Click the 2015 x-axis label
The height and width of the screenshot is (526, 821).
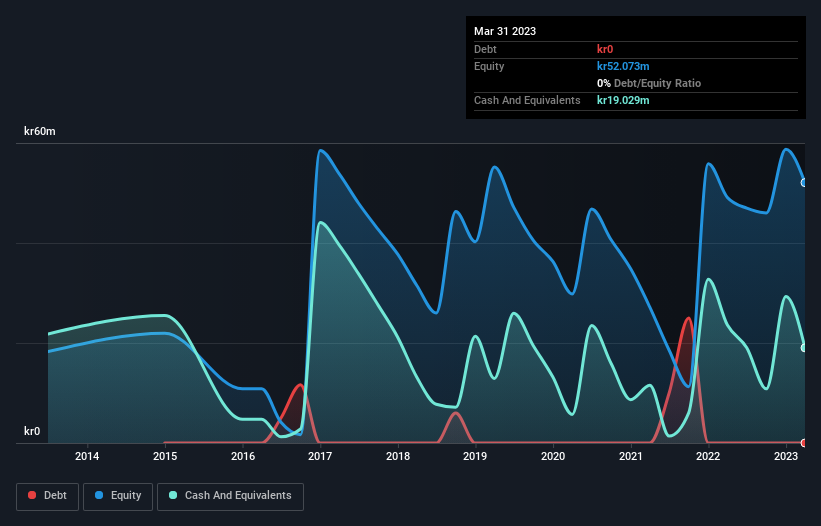[x=165, y=456]
